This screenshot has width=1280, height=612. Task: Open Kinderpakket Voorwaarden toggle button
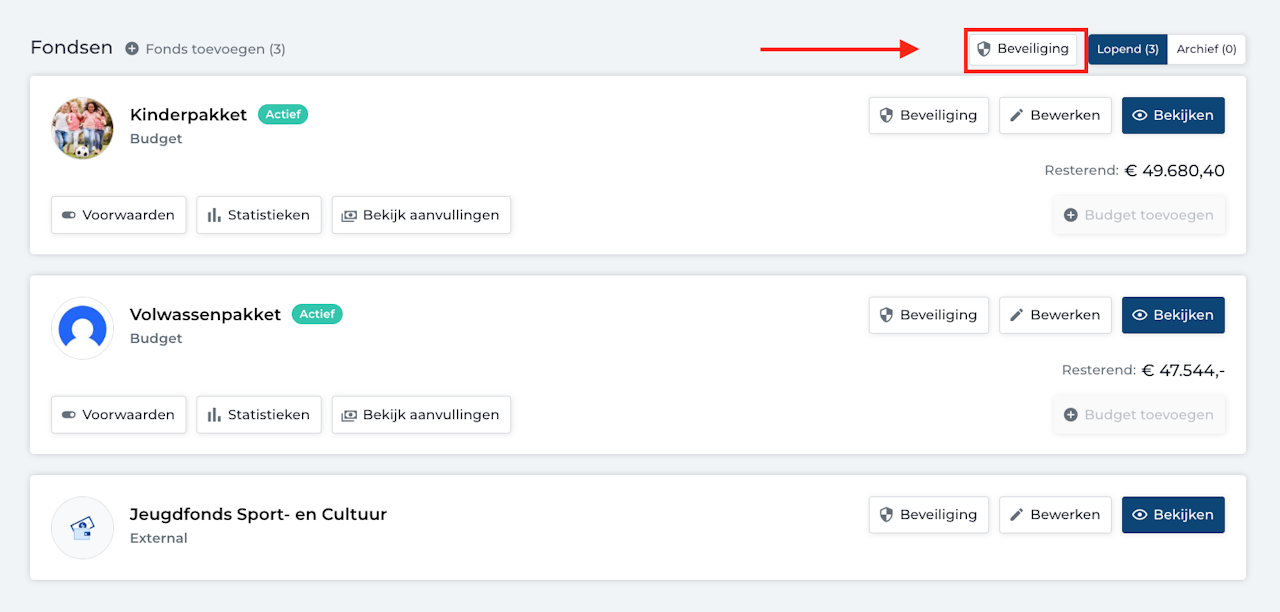coord(118,215)
